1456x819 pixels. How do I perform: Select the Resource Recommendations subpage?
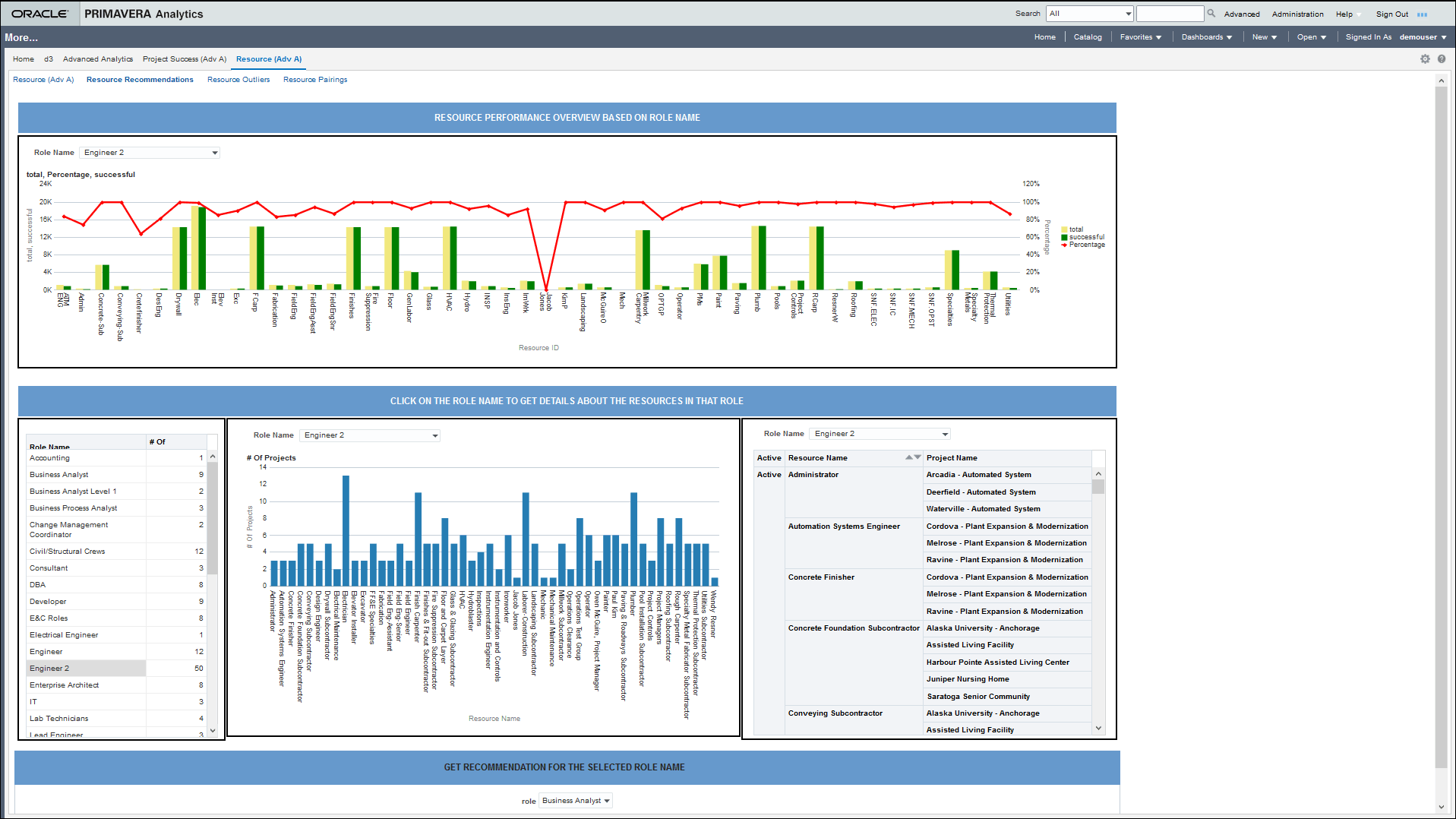click(140, 80)
